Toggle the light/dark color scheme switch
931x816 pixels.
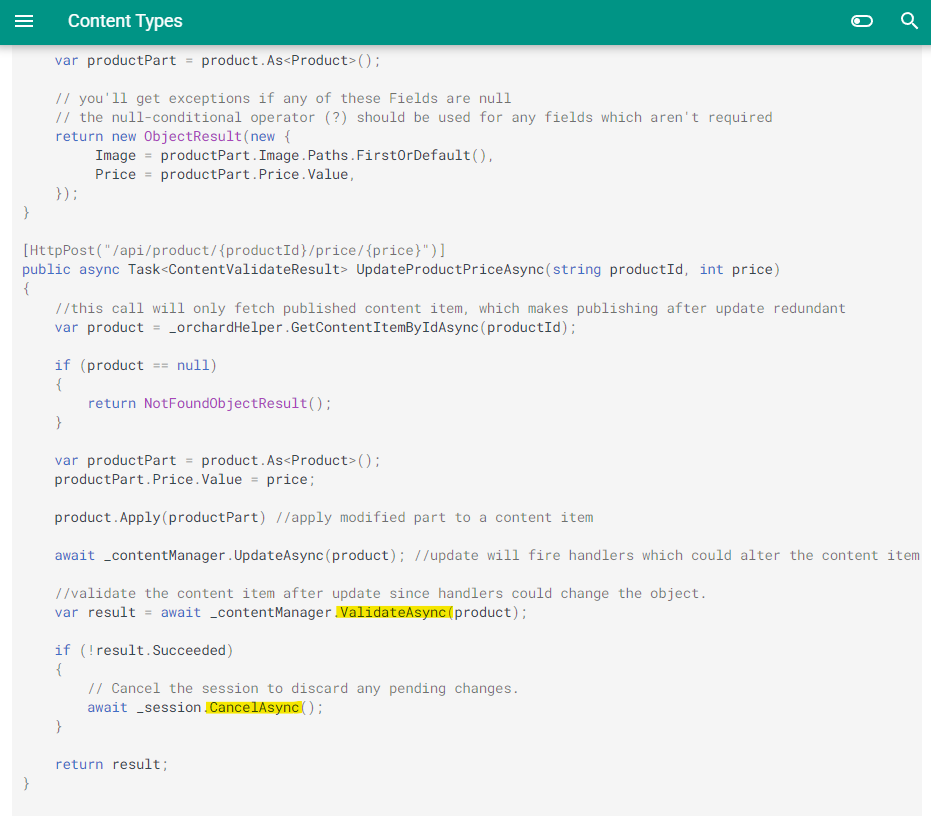tap(862, 21)
